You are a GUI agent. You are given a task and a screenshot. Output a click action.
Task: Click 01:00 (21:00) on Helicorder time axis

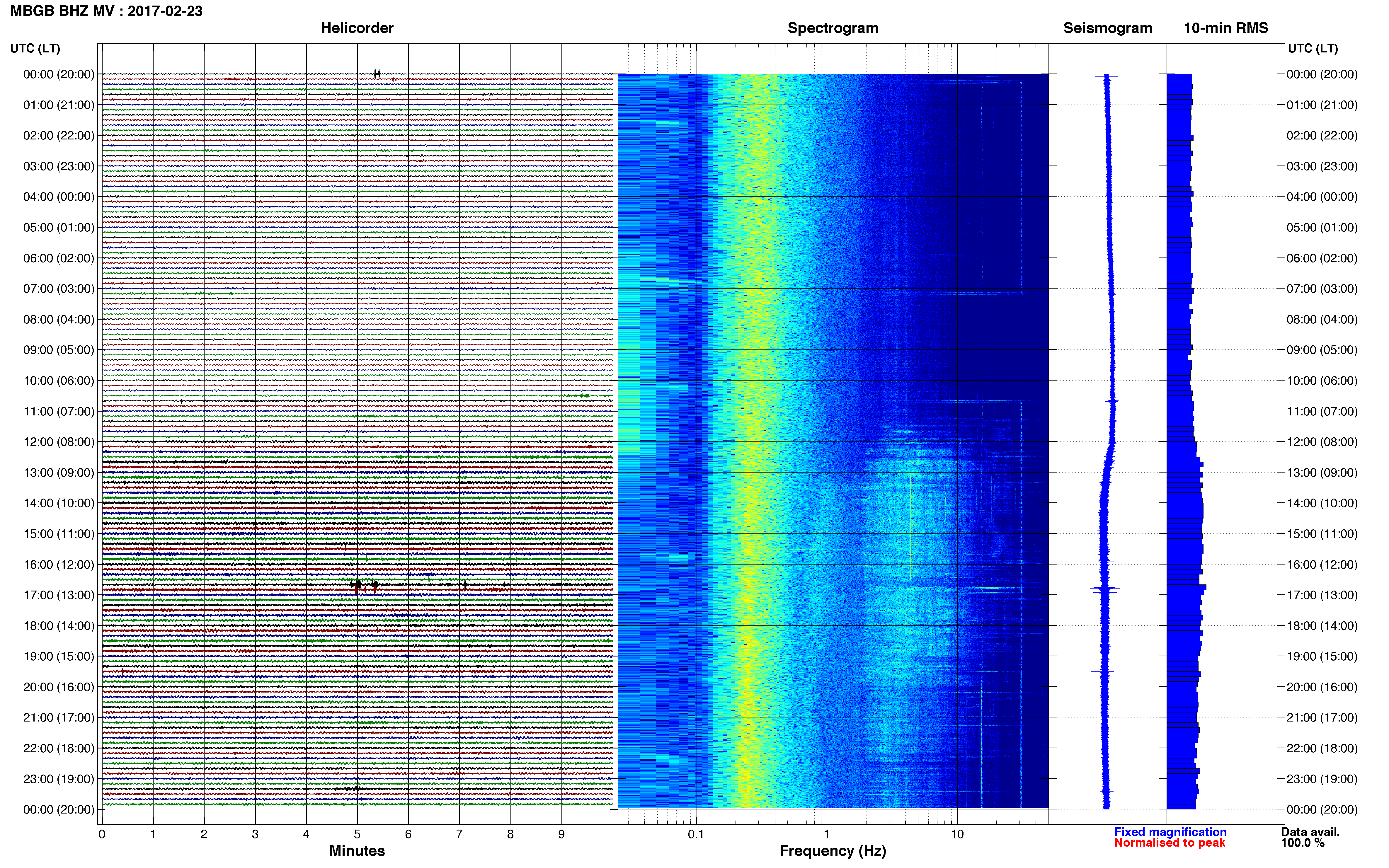(x=59, y=105)
